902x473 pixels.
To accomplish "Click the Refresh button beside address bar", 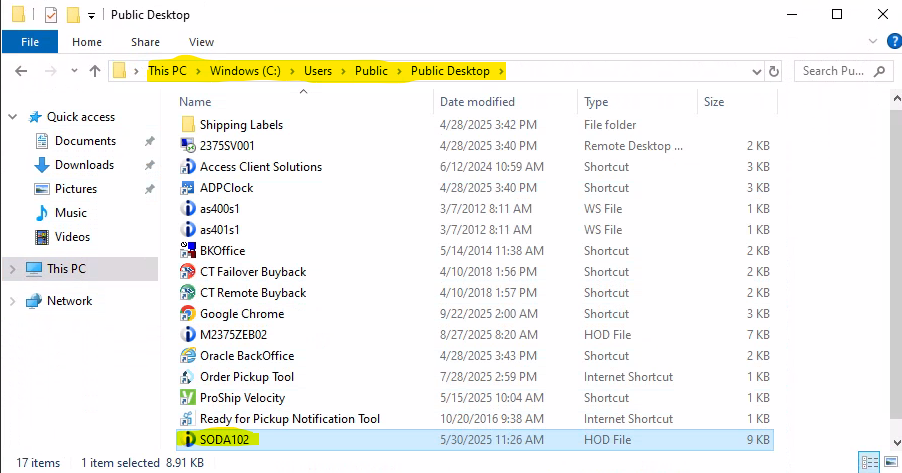I will [x=773, y=71].
